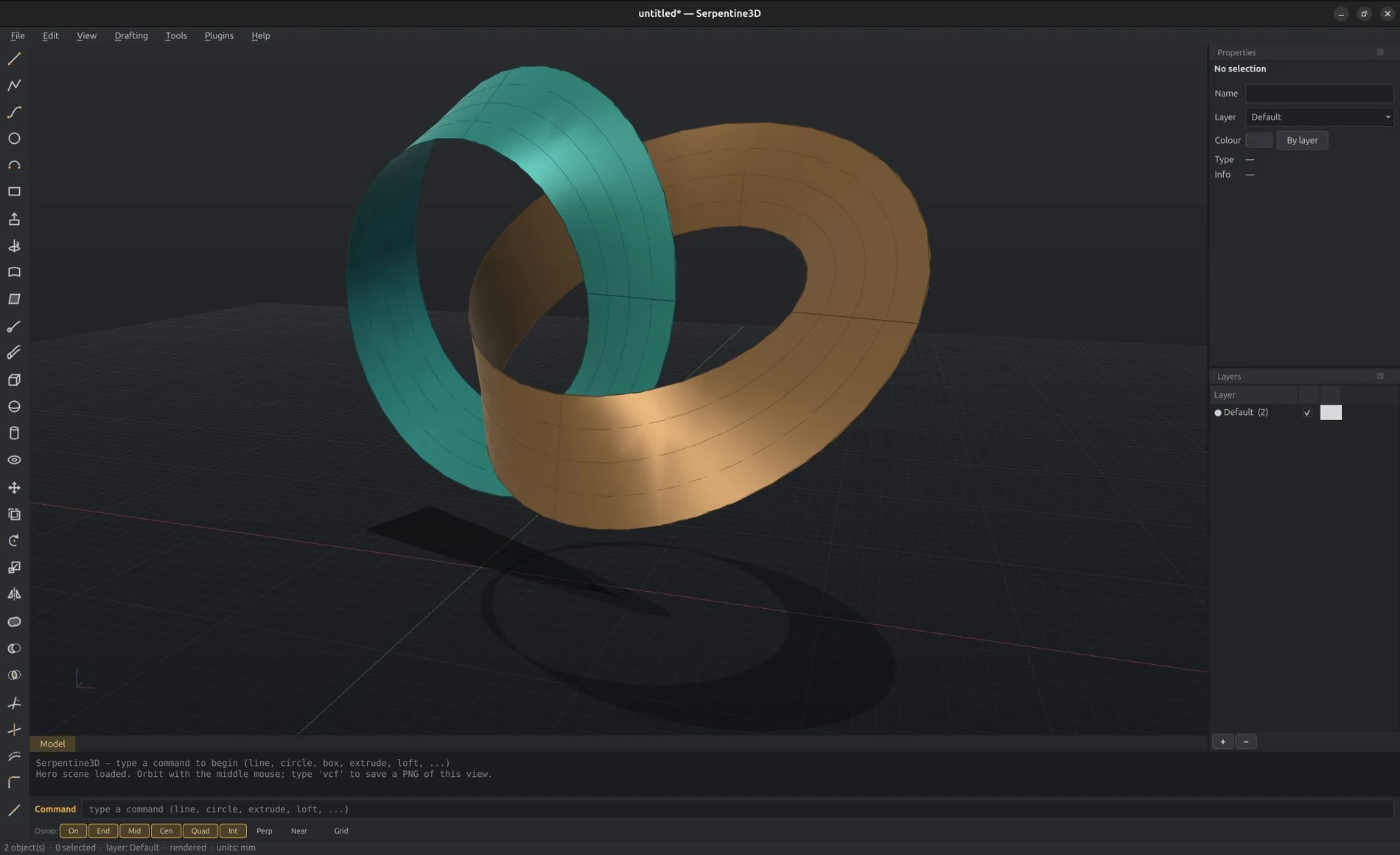Open the View menu
Viewport: 1400px width, 855px height.
[86, 35]
